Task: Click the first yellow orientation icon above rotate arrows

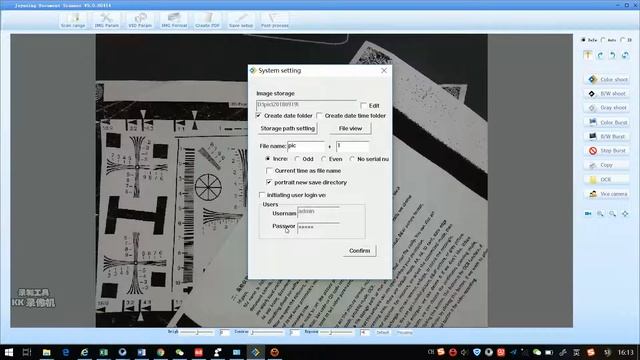Action: click(x=588, y=55)
